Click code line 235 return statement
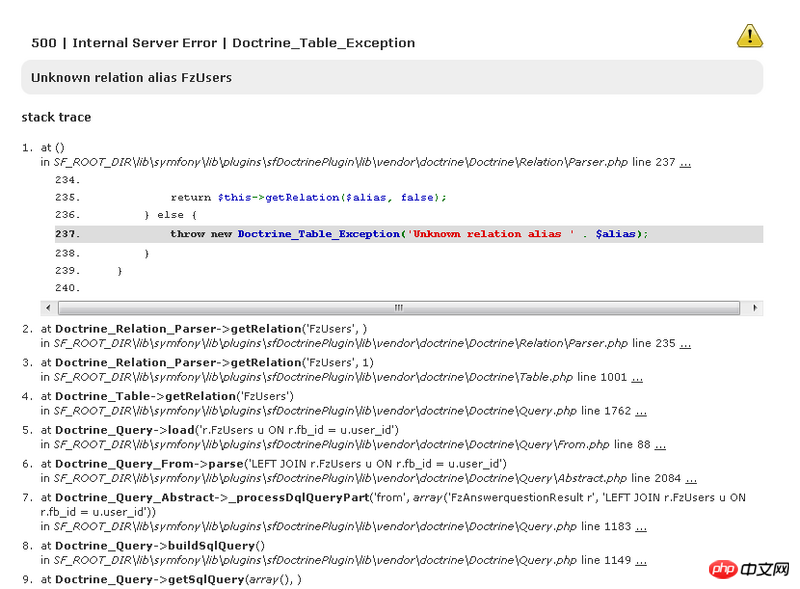 coord(308,198)
